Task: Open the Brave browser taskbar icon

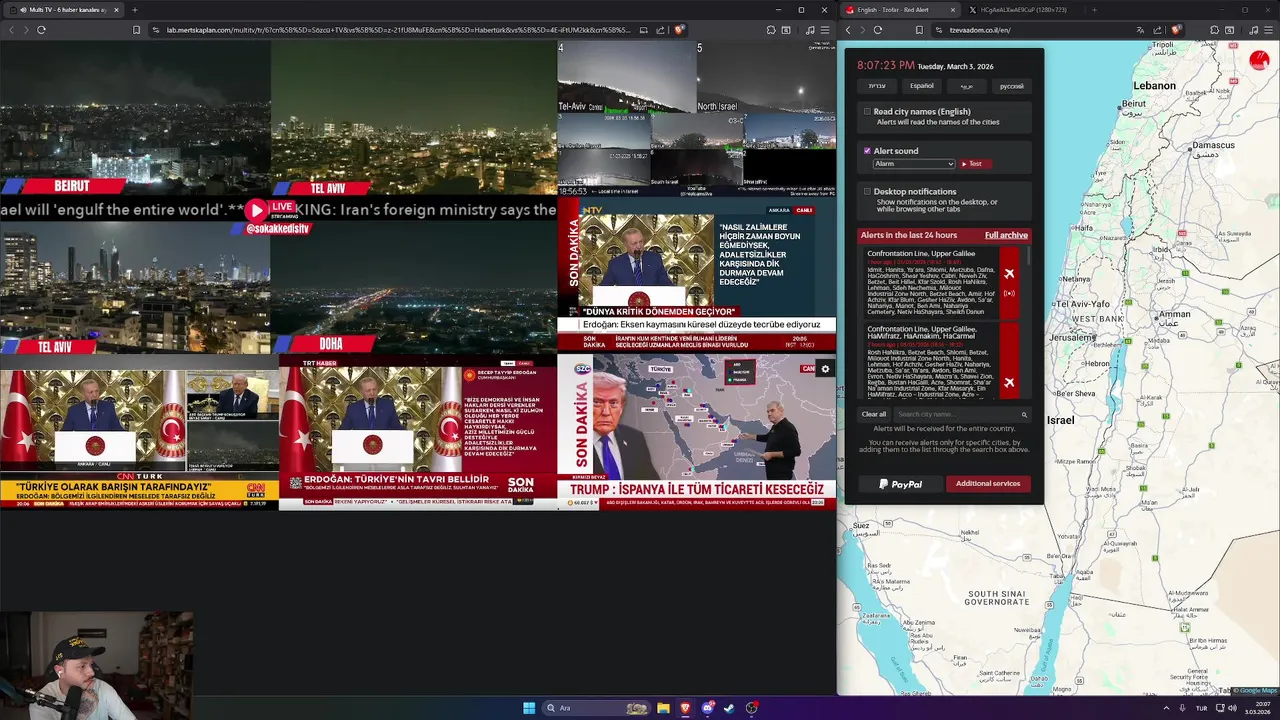Action: pyautogui.click(x=685, y=708)
